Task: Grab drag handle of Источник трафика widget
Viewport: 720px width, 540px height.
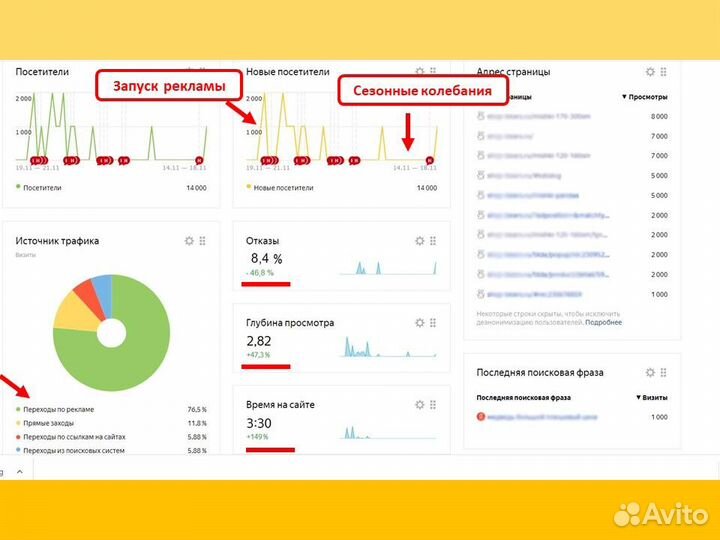Action: tap(203, 241)
